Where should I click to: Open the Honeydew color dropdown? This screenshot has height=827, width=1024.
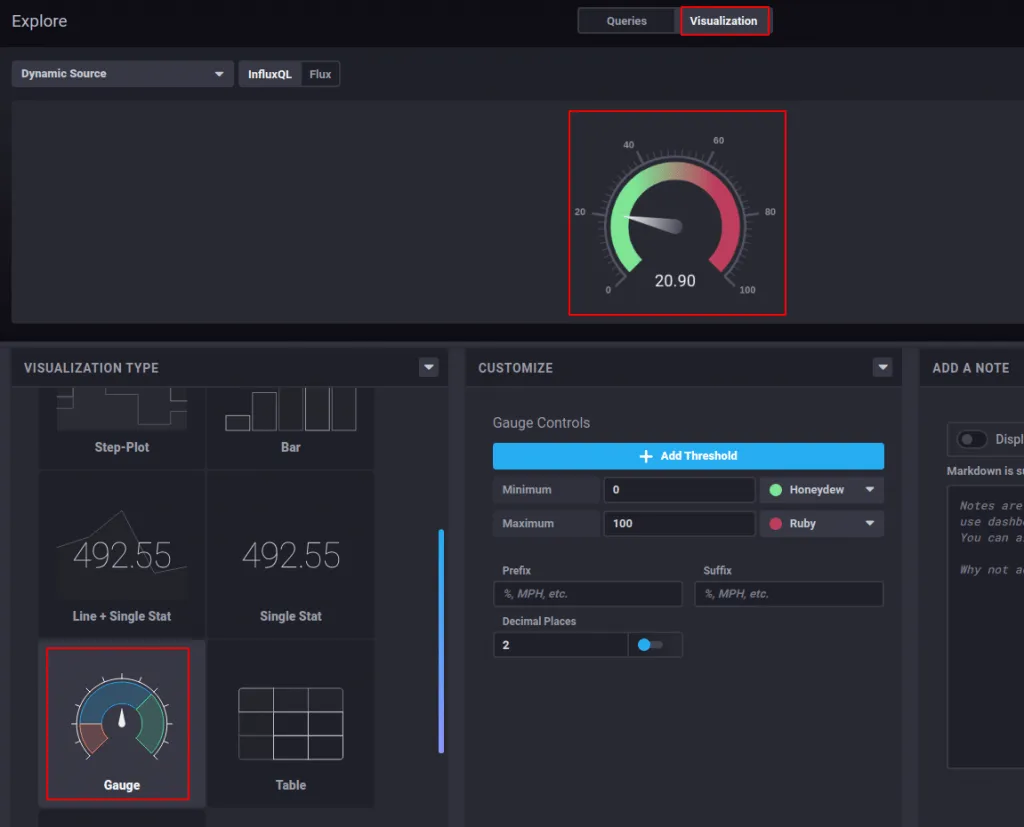pyautogui.click(x=822, y=490)
